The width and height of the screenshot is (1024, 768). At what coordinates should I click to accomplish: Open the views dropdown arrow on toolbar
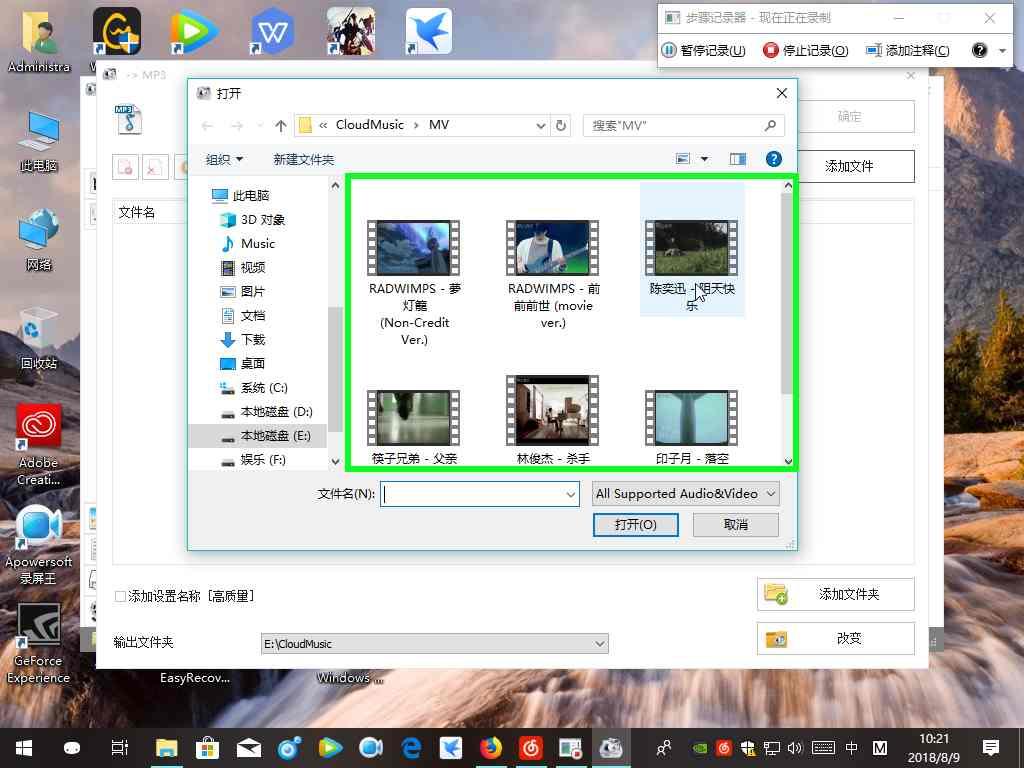coord(704,158)
